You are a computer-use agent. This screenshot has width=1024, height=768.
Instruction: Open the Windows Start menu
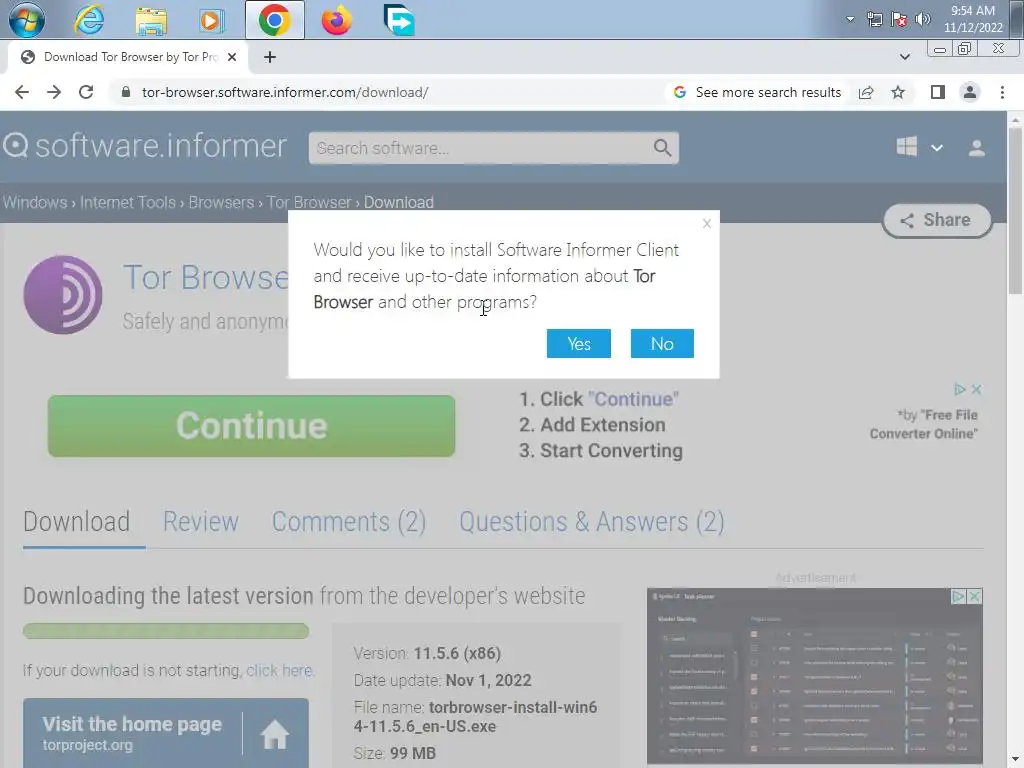pos(27,20)
